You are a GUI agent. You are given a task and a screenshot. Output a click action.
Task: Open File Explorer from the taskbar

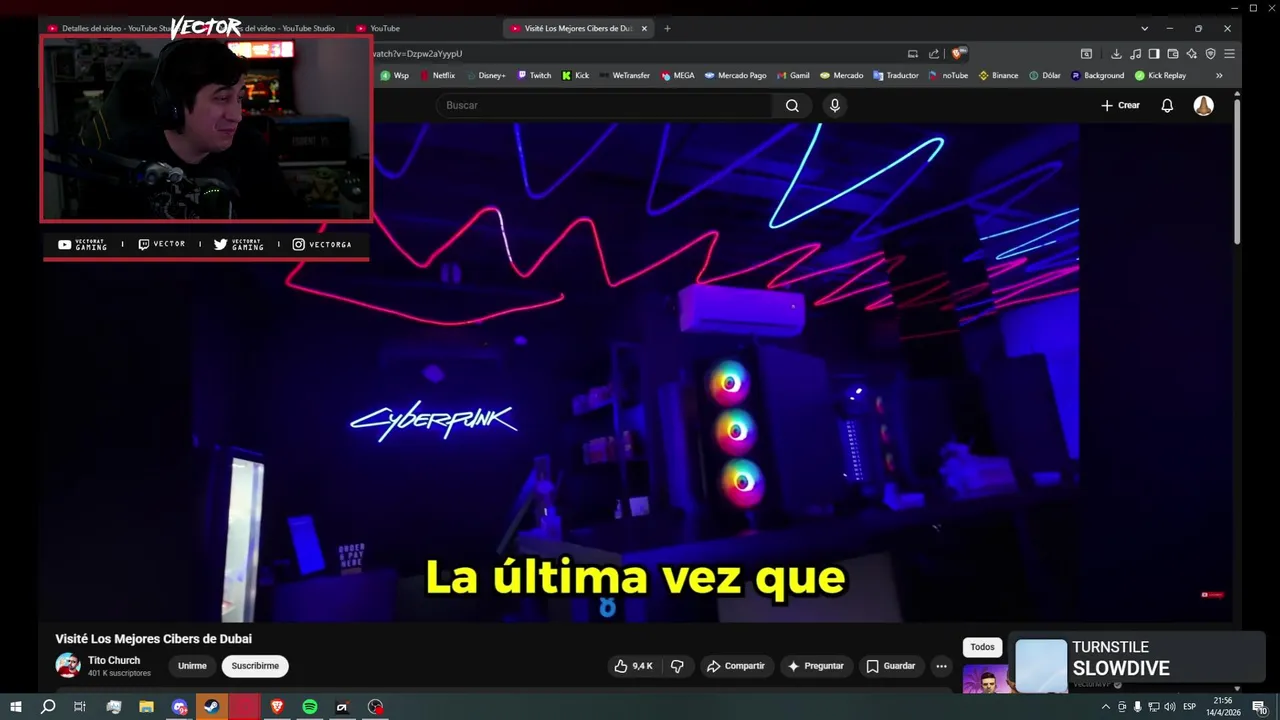coord(146,707)
